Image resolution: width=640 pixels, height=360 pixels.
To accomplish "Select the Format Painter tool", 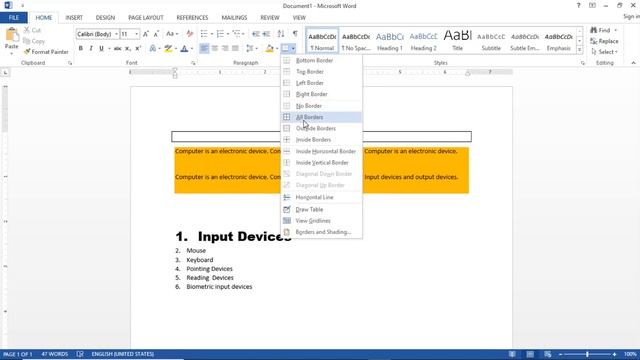I will pos(46,52).
